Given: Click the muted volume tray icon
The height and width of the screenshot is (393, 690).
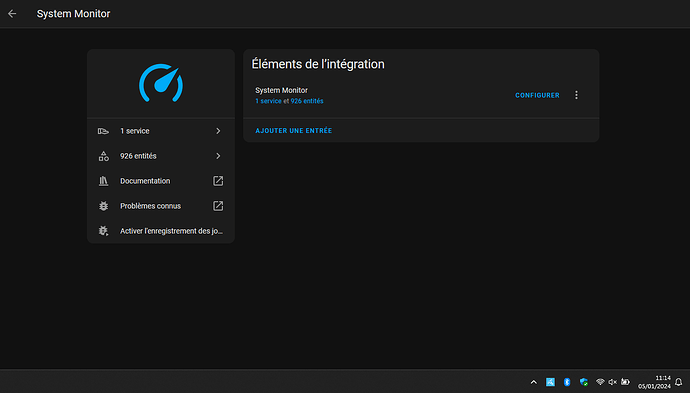Looking at the screenshot, I should (x=613, y=382).
